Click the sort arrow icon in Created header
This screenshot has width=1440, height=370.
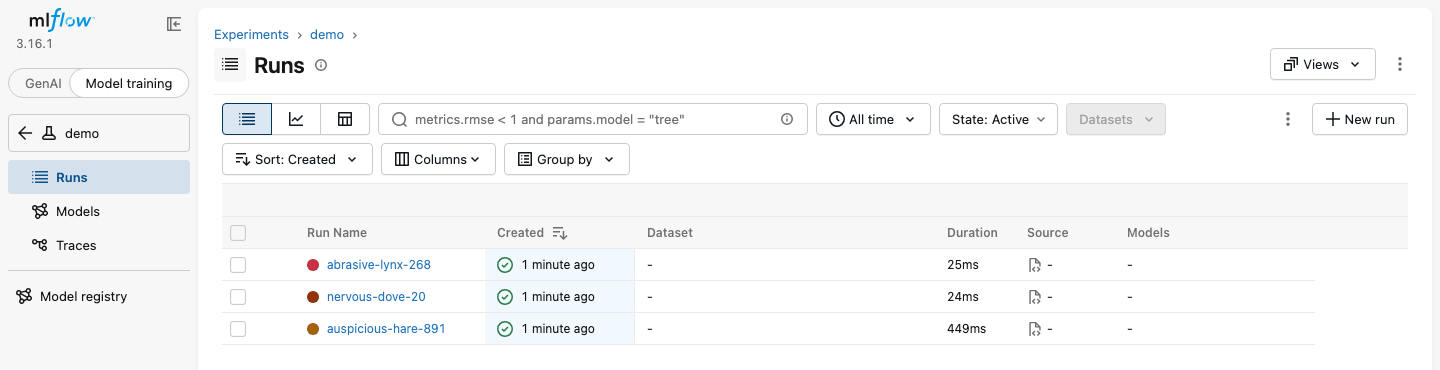[x=560, y=233]
